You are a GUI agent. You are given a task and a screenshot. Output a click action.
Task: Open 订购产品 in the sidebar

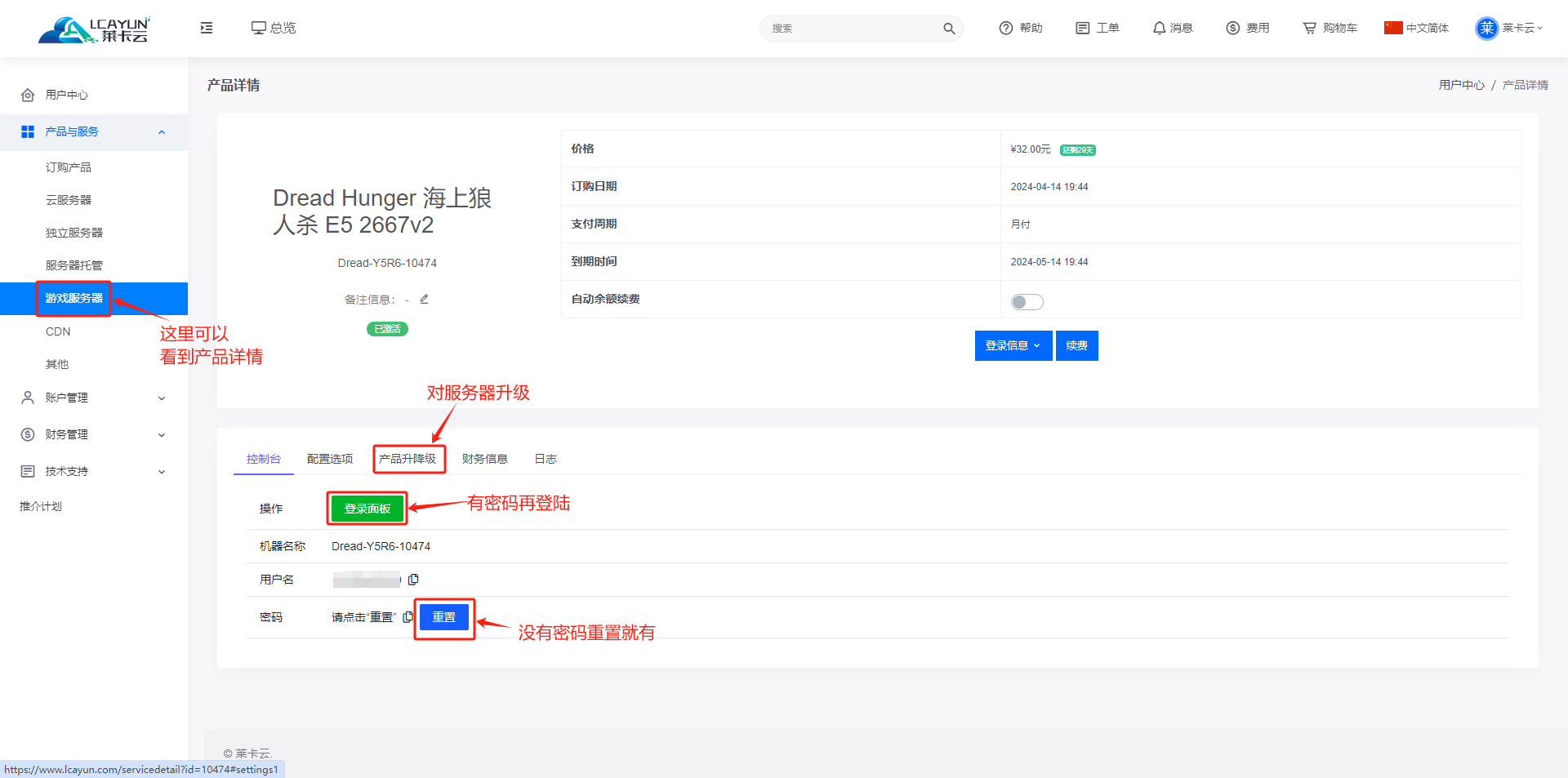tap(69, 167)
